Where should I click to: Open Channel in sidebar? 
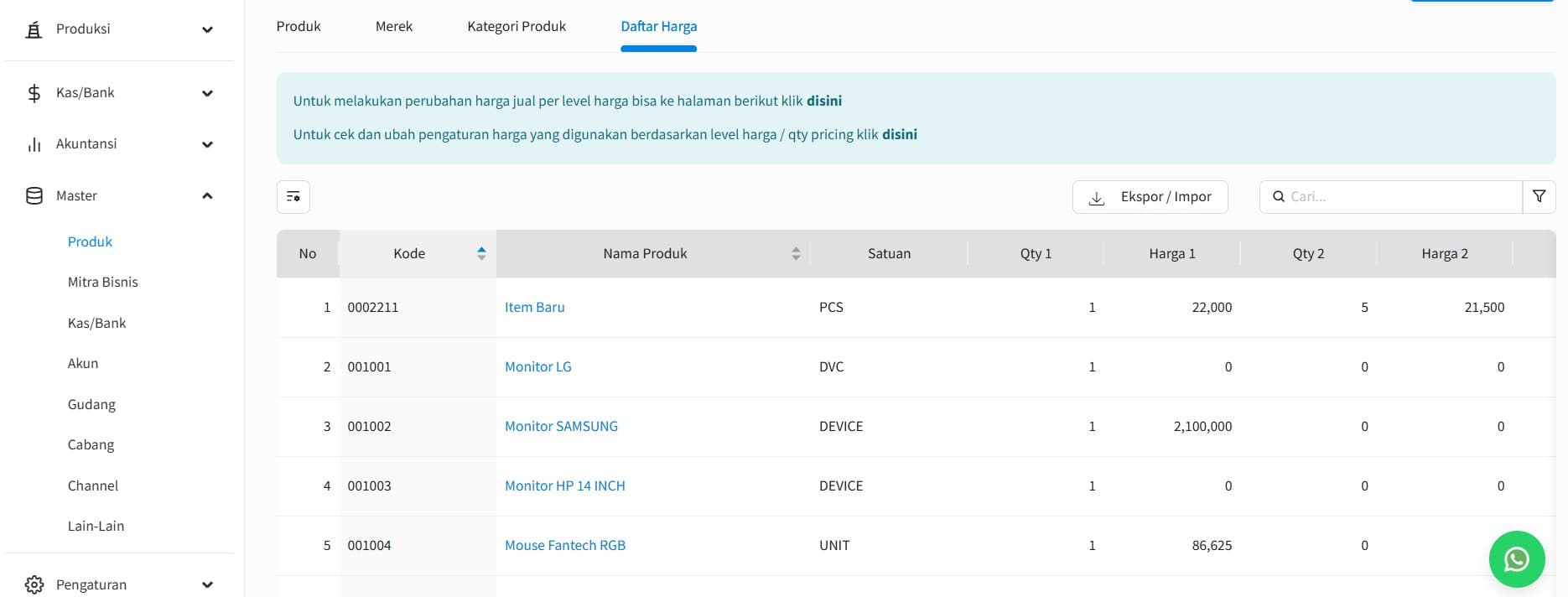tap(93, 485)
